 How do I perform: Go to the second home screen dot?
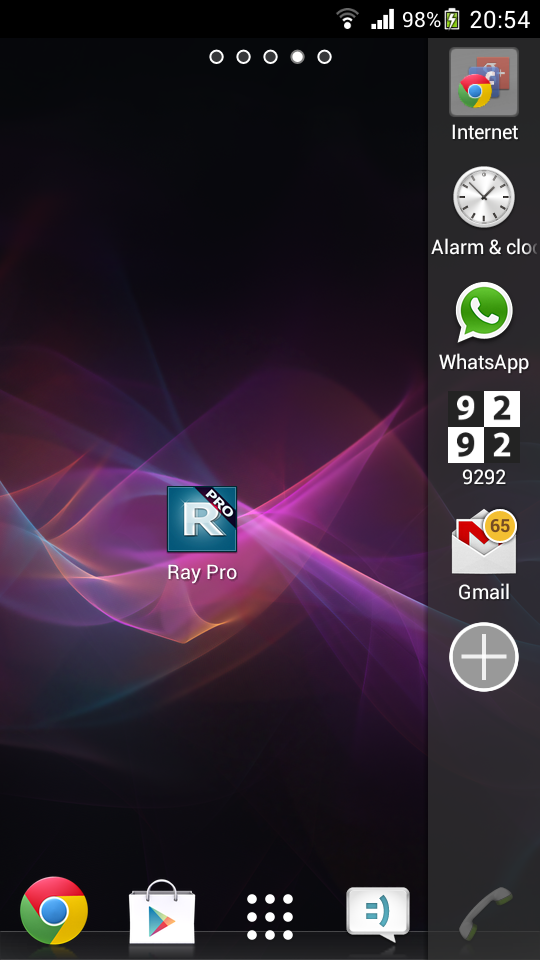(x=243, y=57)
